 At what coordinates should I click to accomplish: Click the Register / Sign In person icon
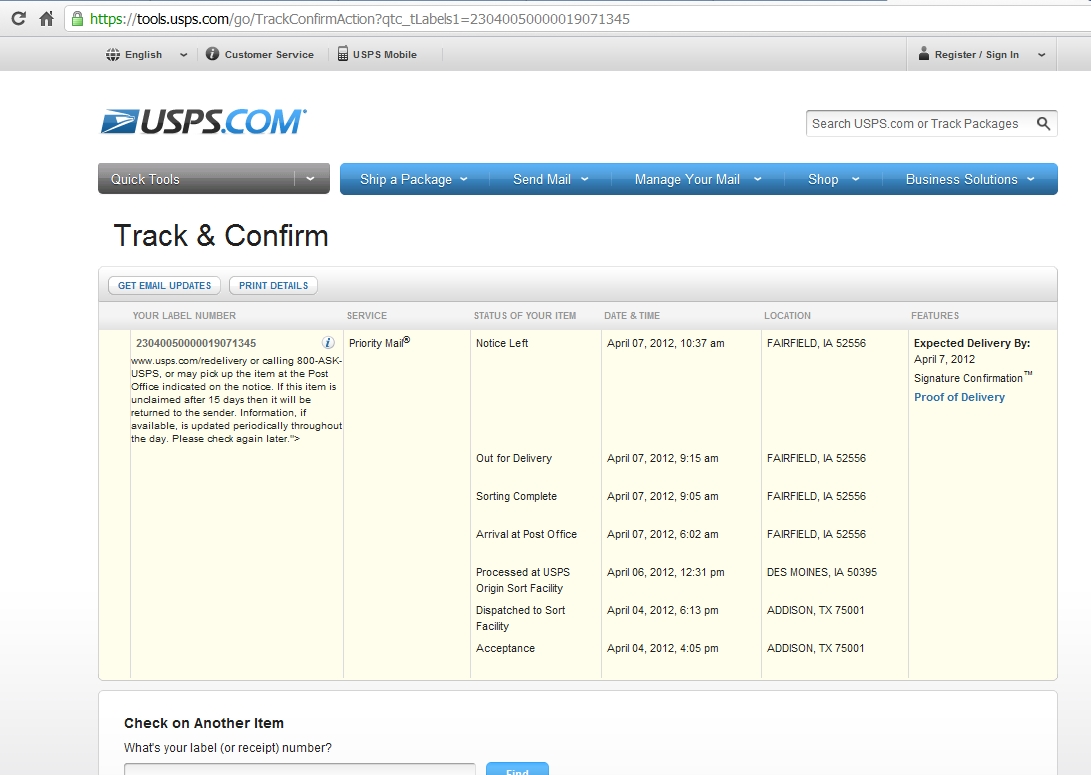[923, 54]
